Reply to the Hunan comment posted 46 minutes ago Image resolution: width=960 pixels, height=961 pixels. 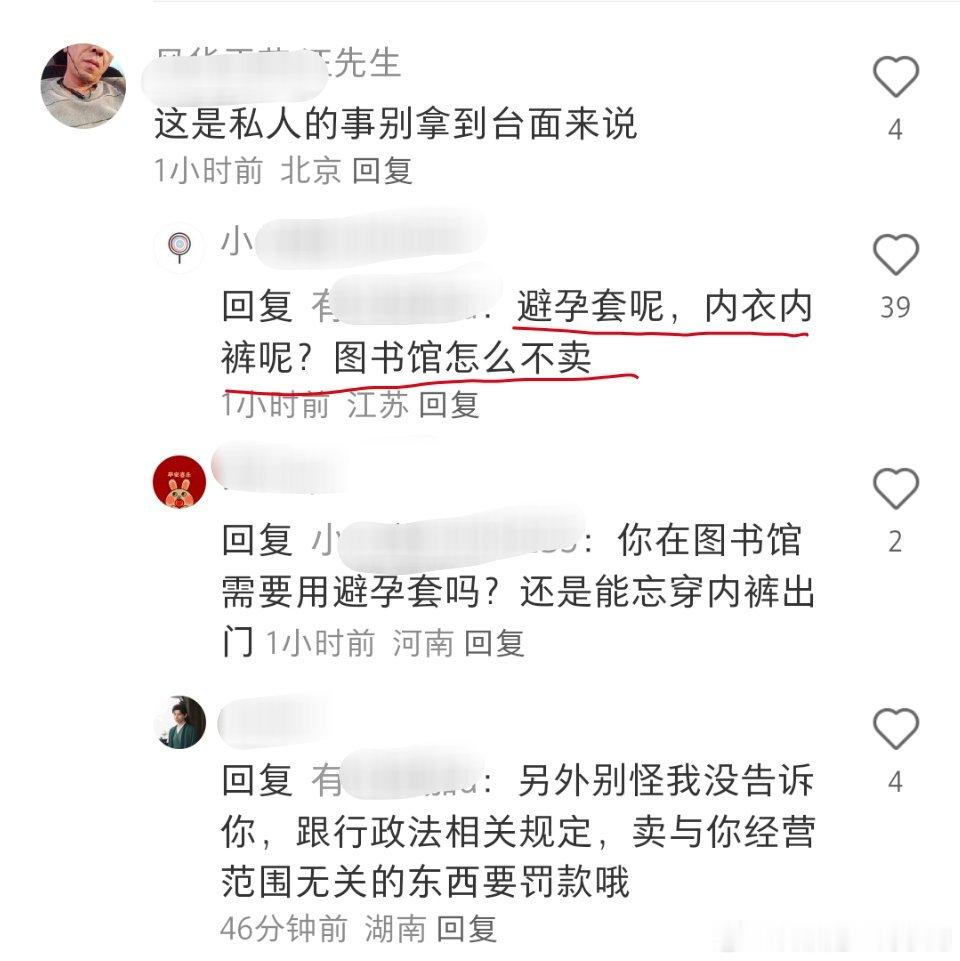coord(467,929)
